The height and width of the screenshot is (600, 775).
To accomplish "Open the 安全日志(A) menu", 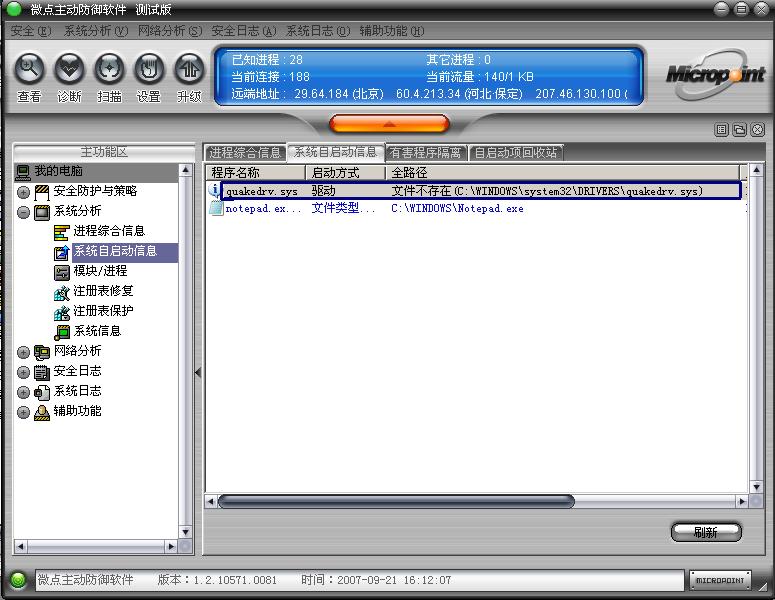I will point(244,31).
